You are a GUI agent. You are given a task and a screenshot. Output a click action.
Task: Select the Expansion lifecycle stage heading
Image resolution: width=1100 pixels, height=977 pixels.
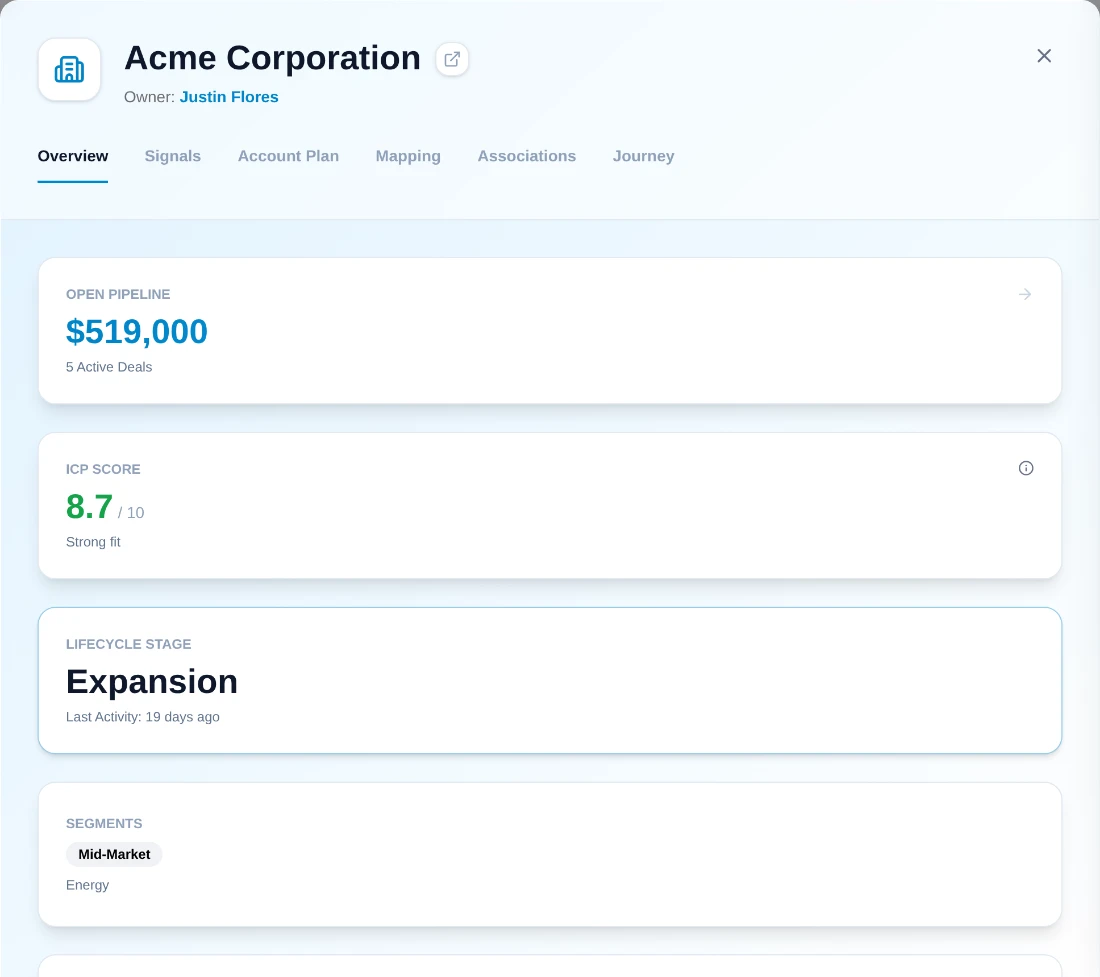[x=152, y=682]
